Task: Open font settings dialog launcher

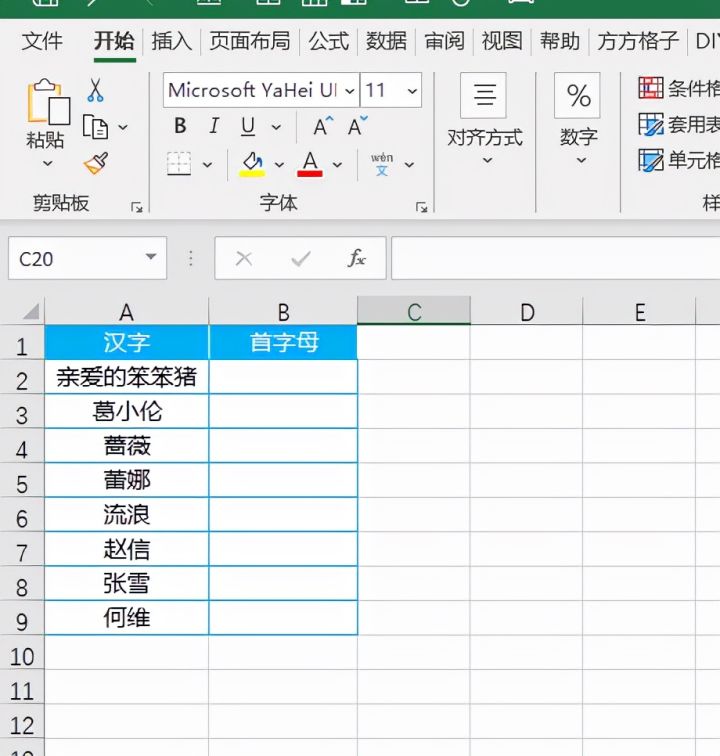Action: (421, 207)
